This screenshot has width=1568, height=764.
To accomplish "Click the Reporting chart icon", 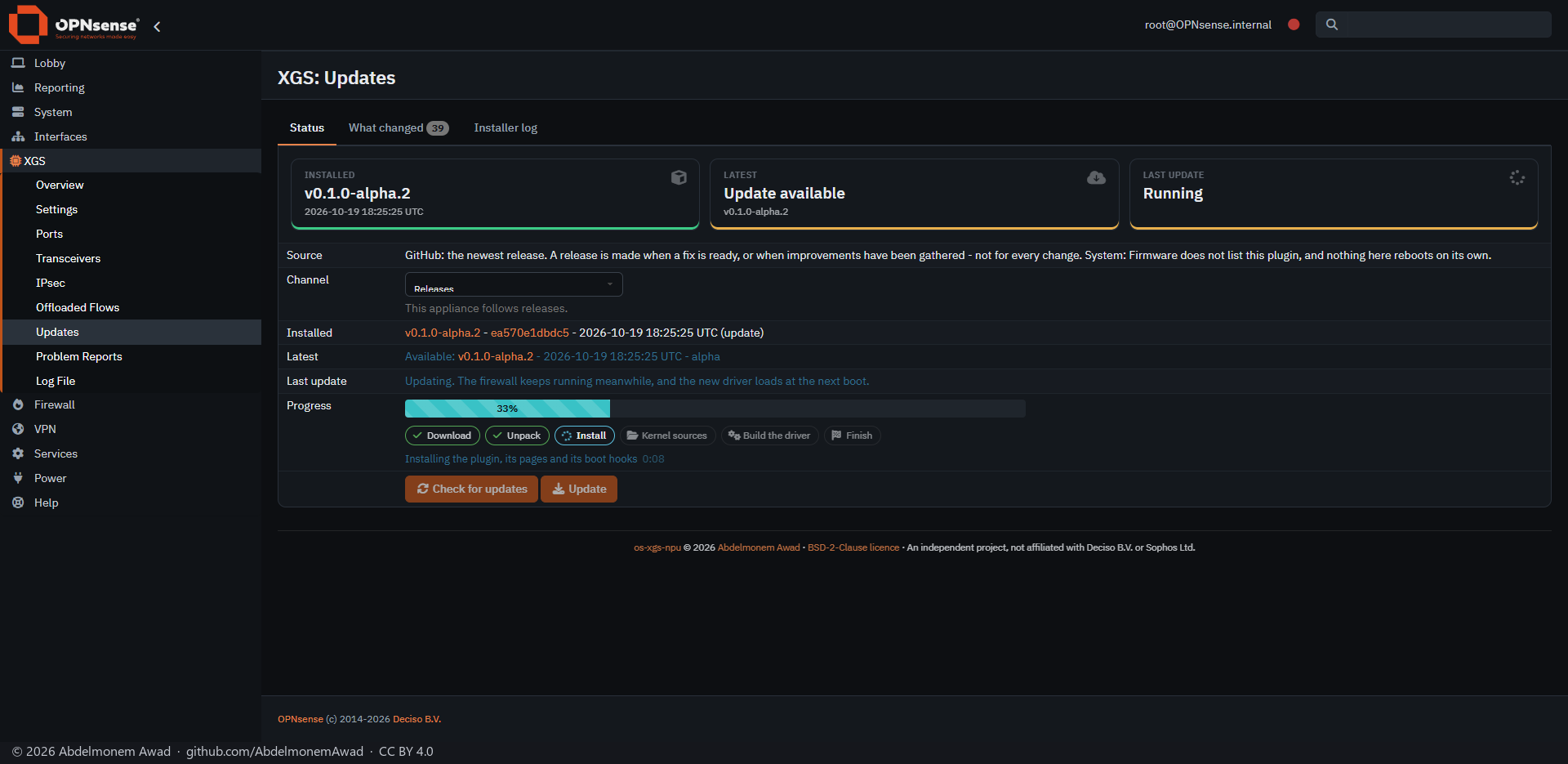I will (18, 87).
